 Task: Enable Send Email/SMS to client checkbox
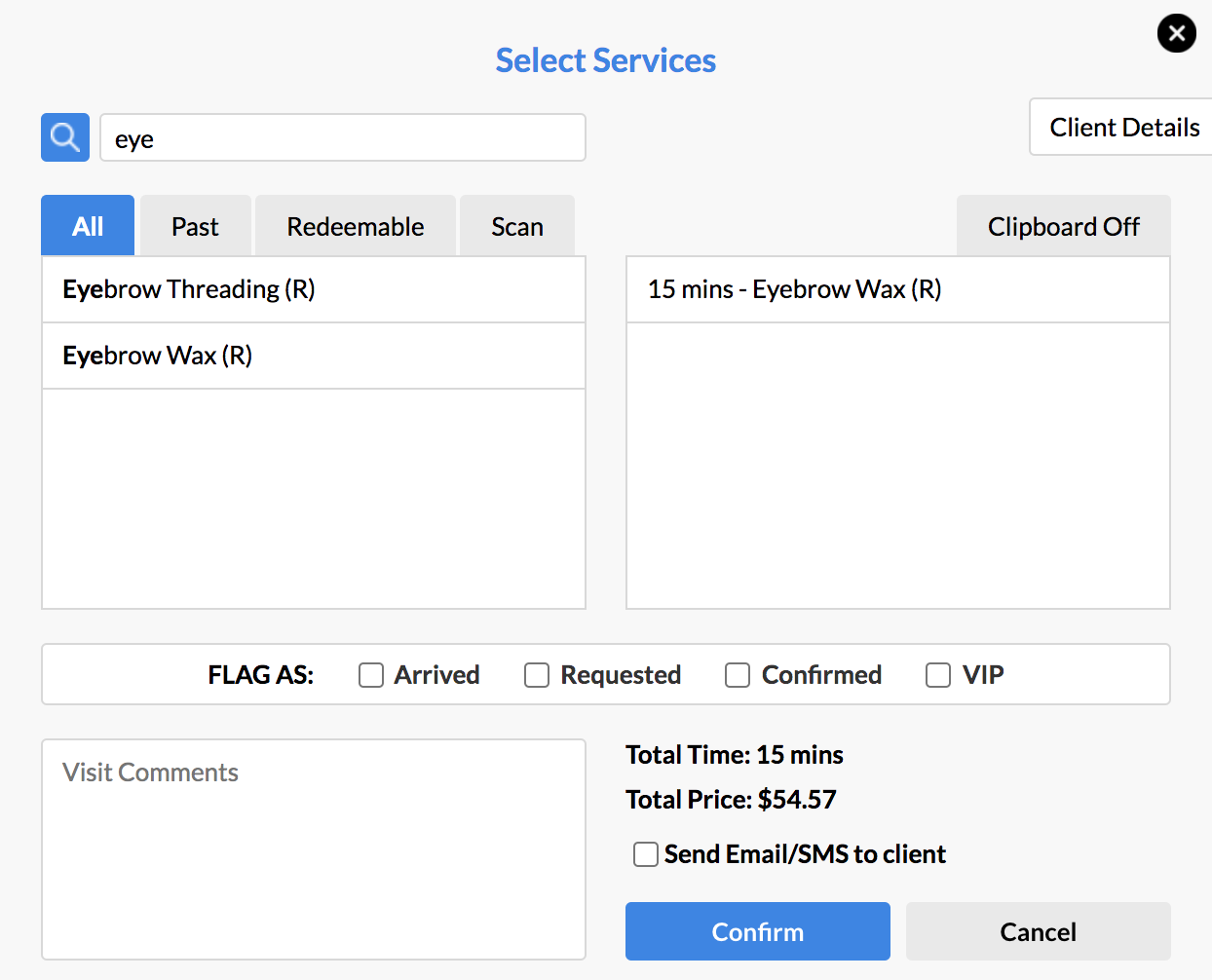coord(646,854)
